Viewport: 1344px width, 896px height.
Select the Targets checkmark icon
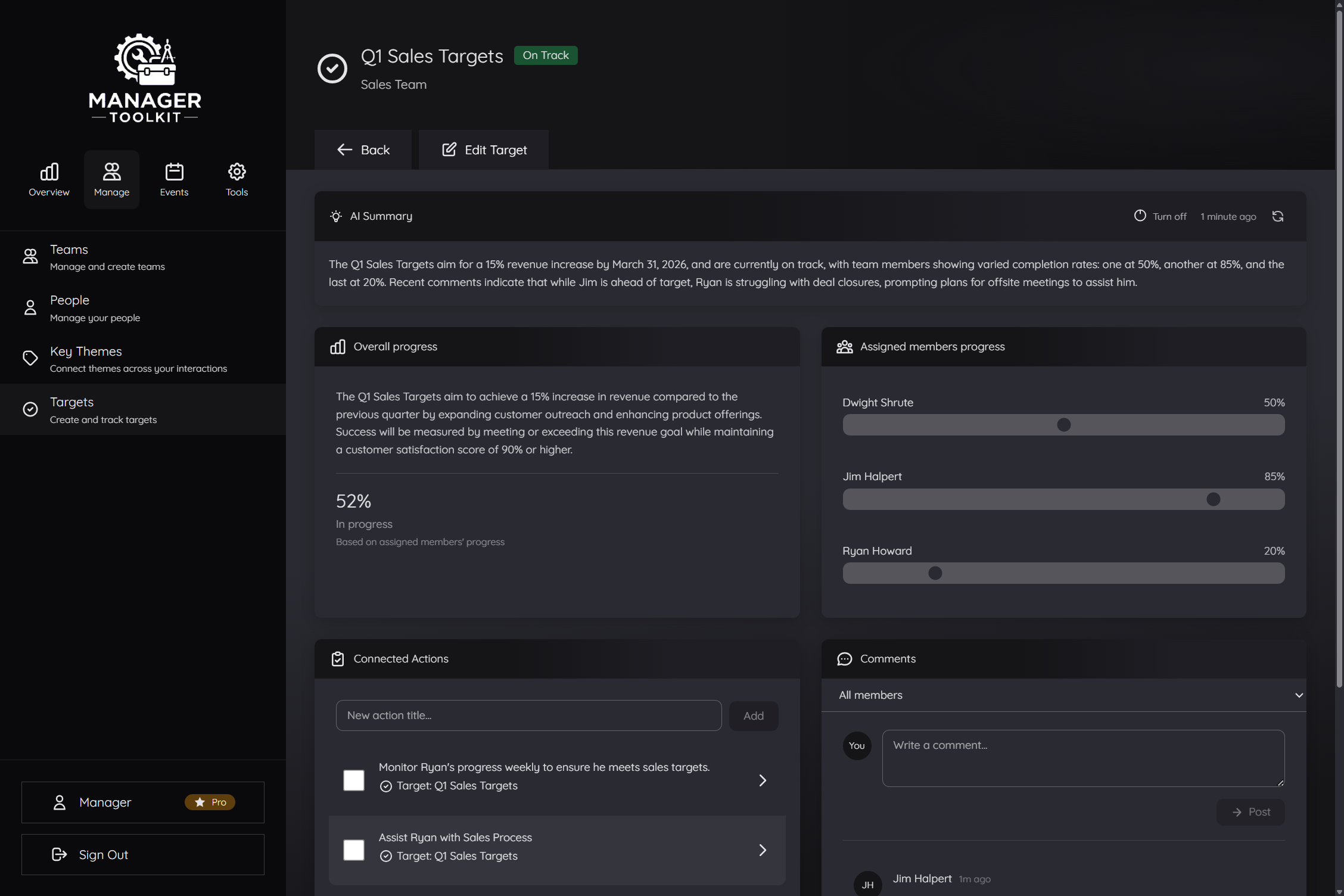click(x=30, y=409)
